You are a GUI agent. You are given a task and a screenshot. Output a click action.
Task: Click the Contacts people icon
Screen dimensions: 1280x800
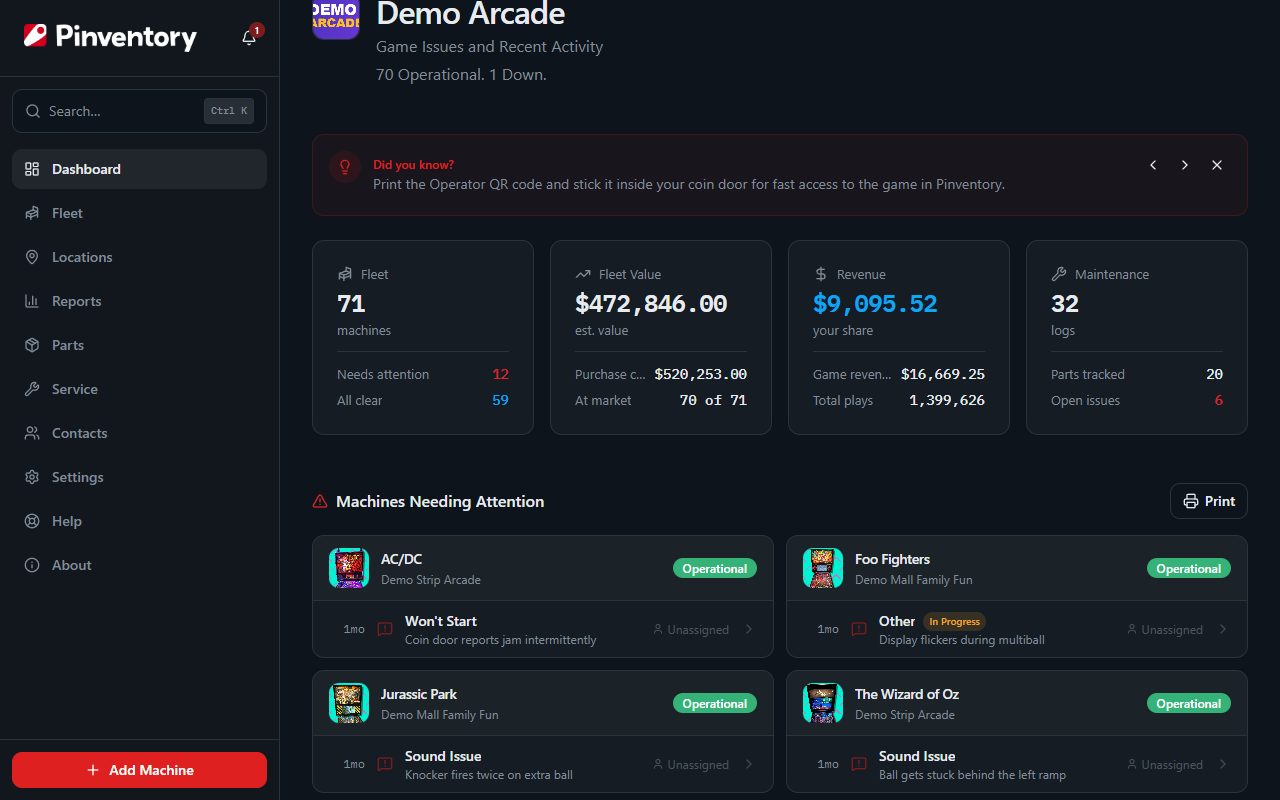32,433
